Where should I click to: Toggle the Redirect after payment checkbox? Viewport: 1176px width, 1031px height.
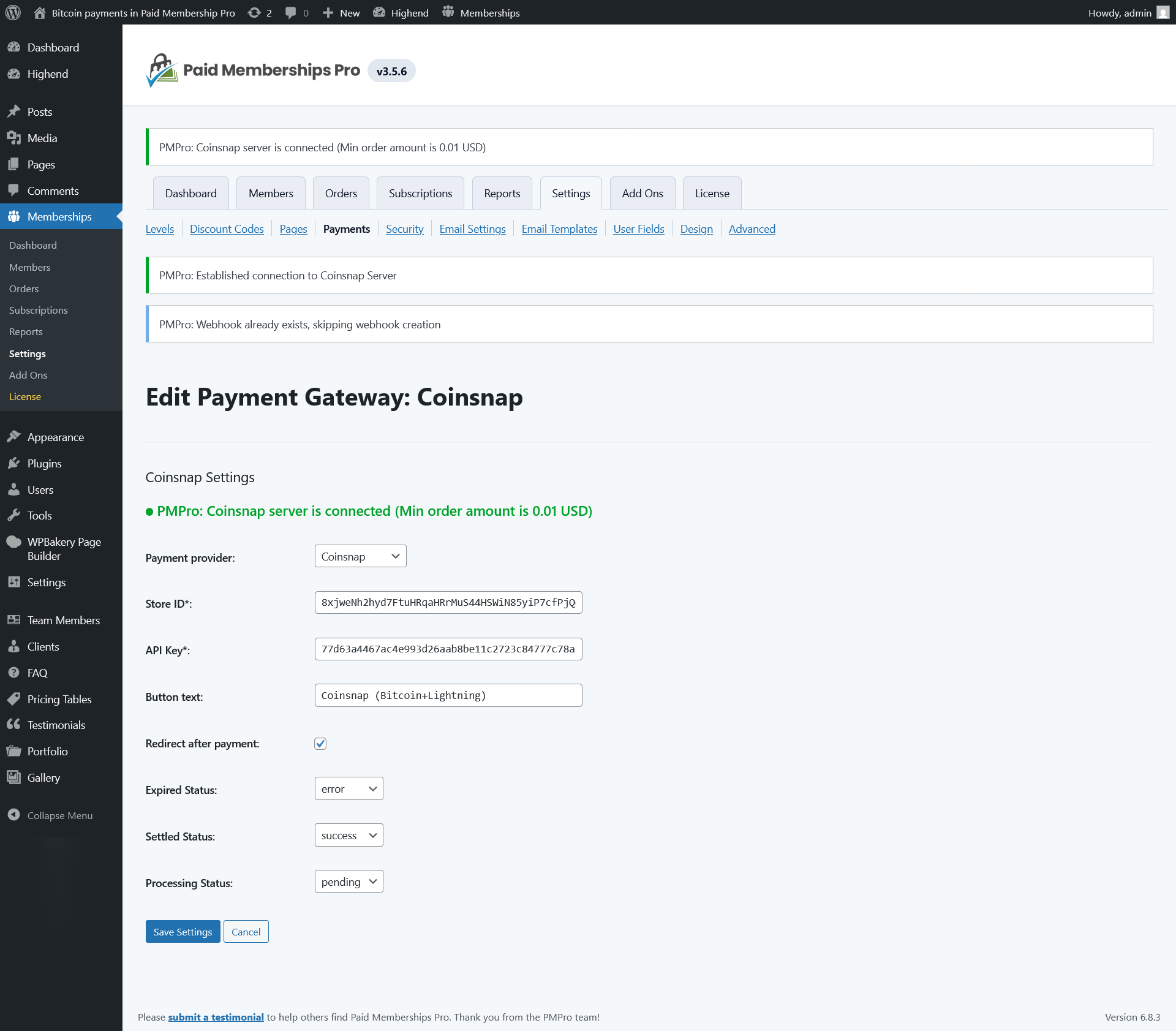click(320, 744)
